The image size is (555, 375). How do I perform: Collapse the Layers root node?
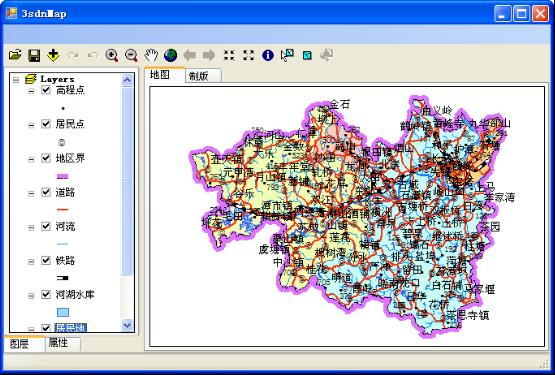(x=16, y=80)
